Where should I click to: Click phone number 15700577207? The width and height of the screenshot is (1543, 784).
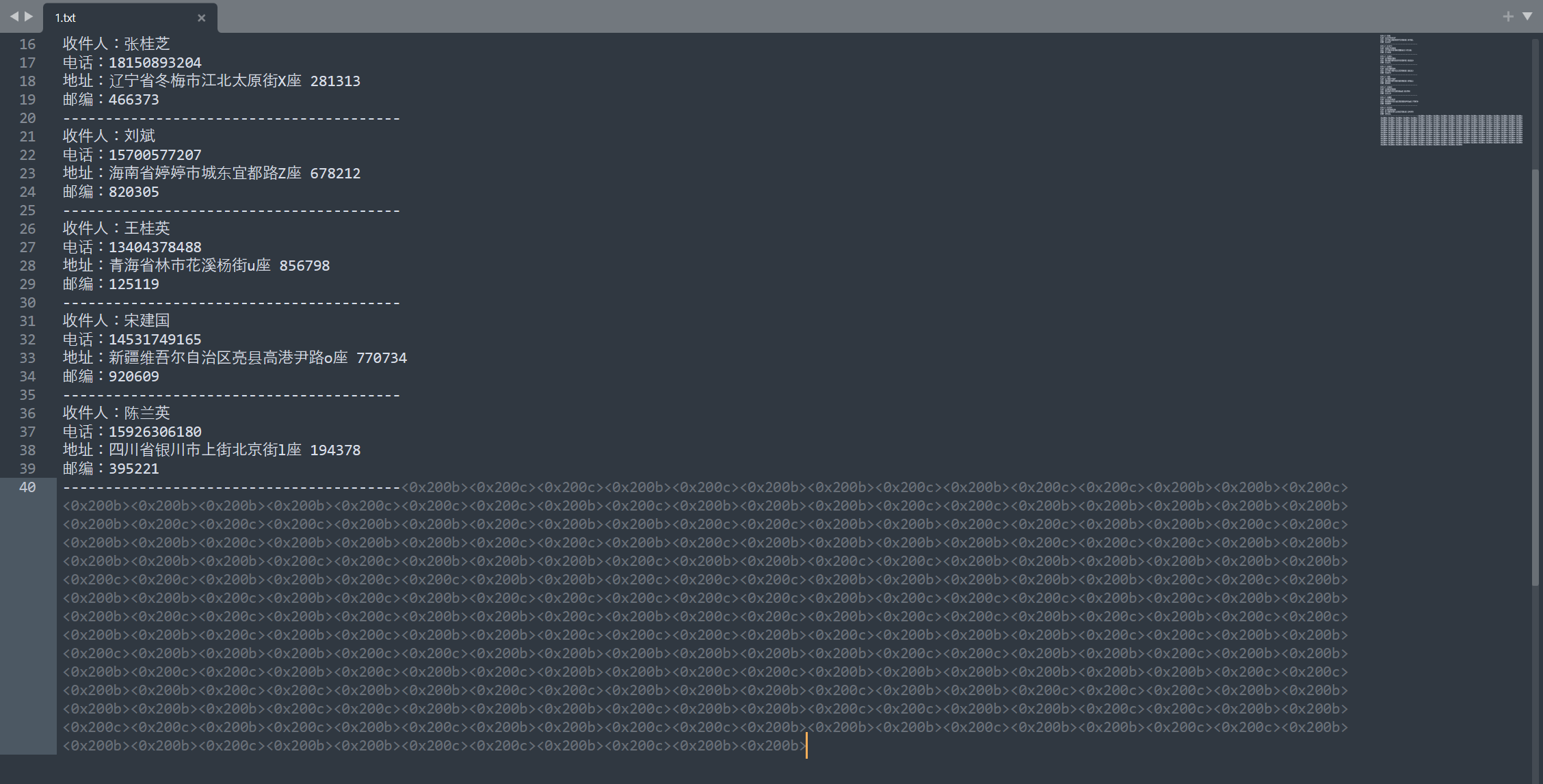155,155
